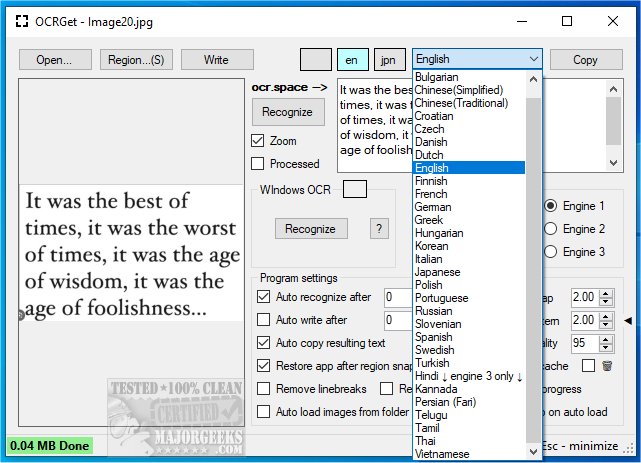Open an image with the Open... button

coord(55,60)
